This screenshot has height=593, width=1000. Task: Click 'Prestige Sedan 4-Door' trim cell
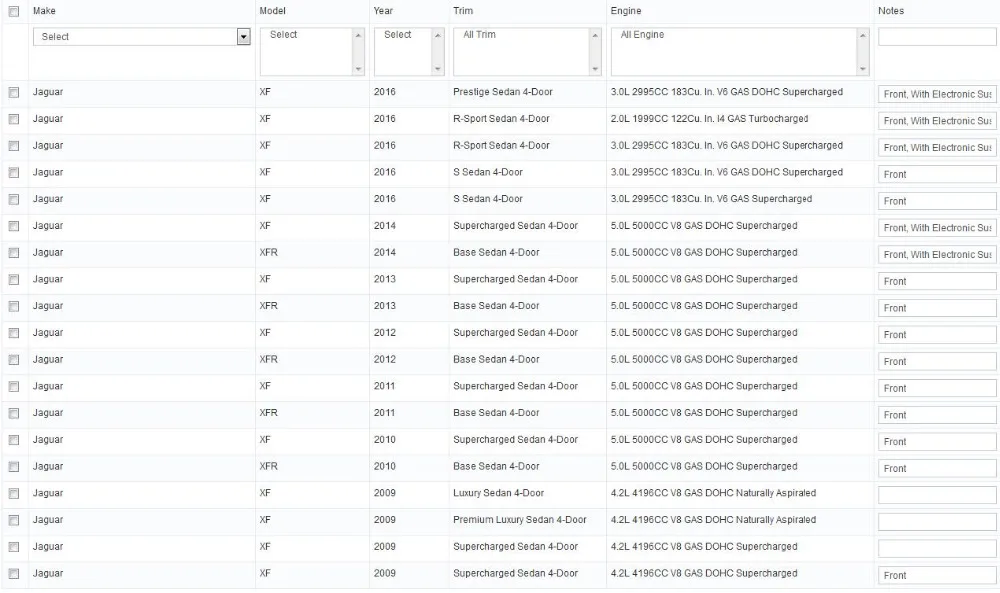[503, 92]
